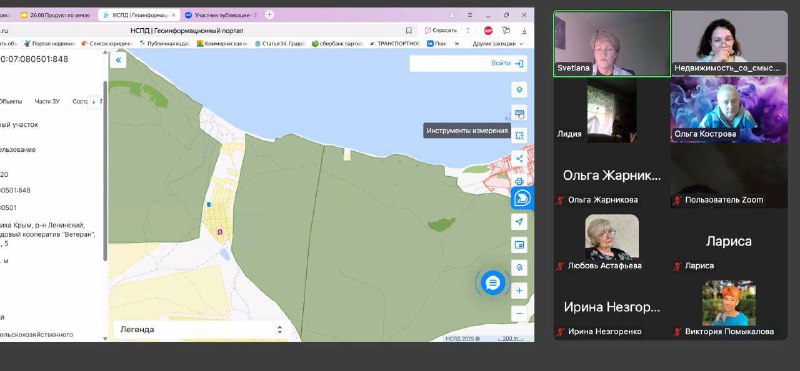Switch to the 26.08 Продукт по земле browser tab
Screen dimensions: 800x371
(x=56, y=15)
